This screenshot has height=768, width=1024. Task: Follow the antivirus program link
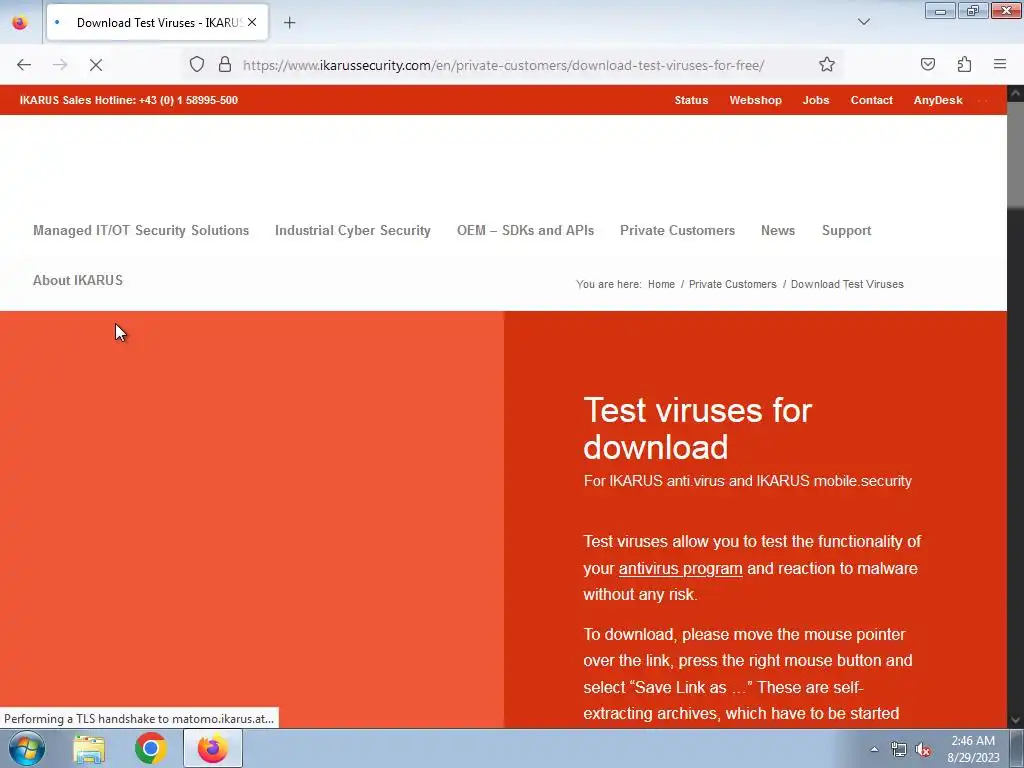680,568
